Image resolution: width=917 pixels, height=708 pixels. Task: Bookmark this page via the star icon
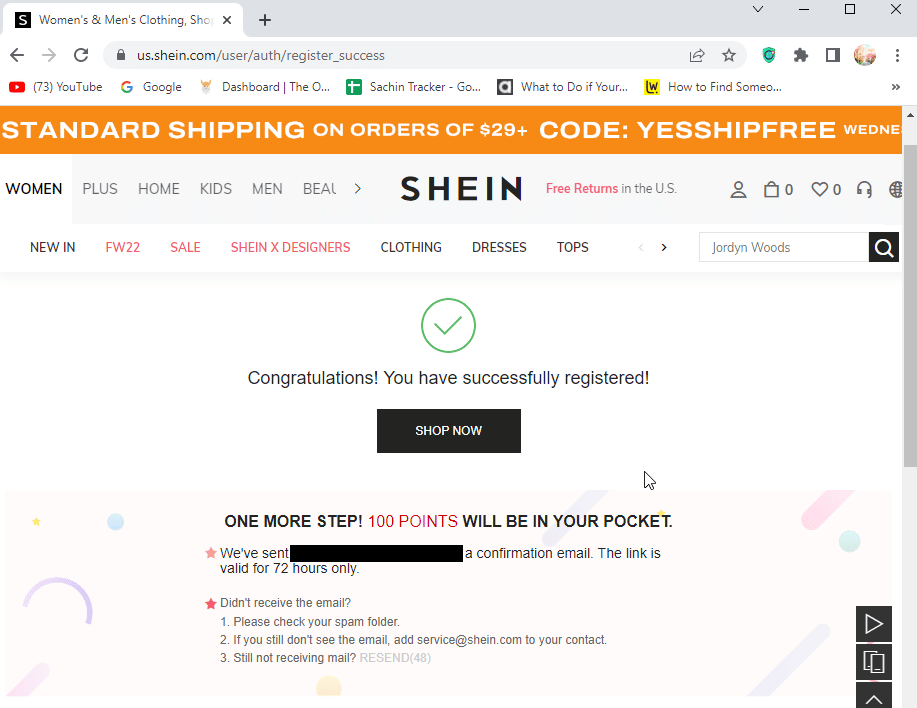pyautogui.click(x=729, y=55)
